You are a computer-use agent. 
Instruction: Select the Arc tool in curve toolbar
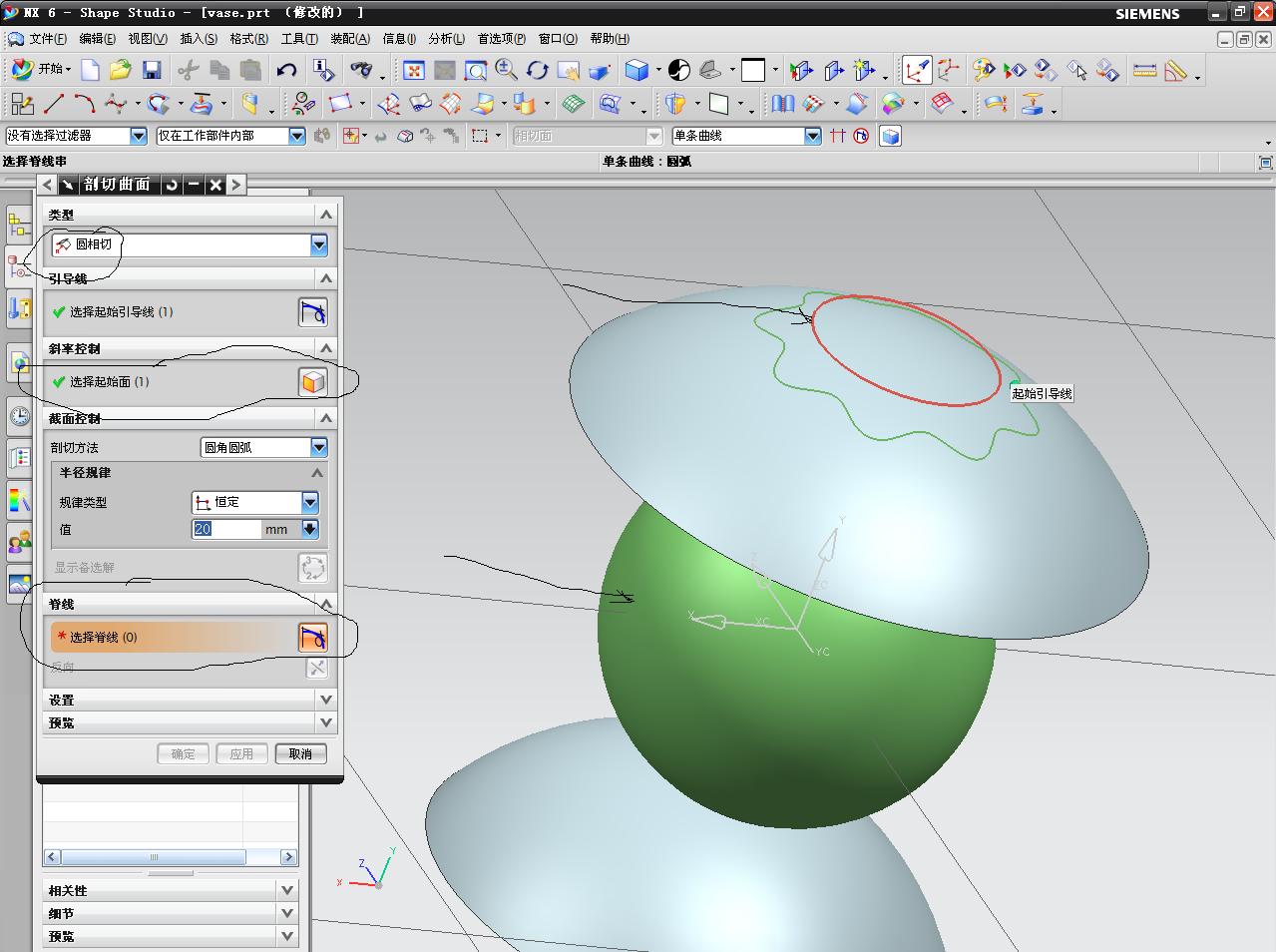coord(84,103)
